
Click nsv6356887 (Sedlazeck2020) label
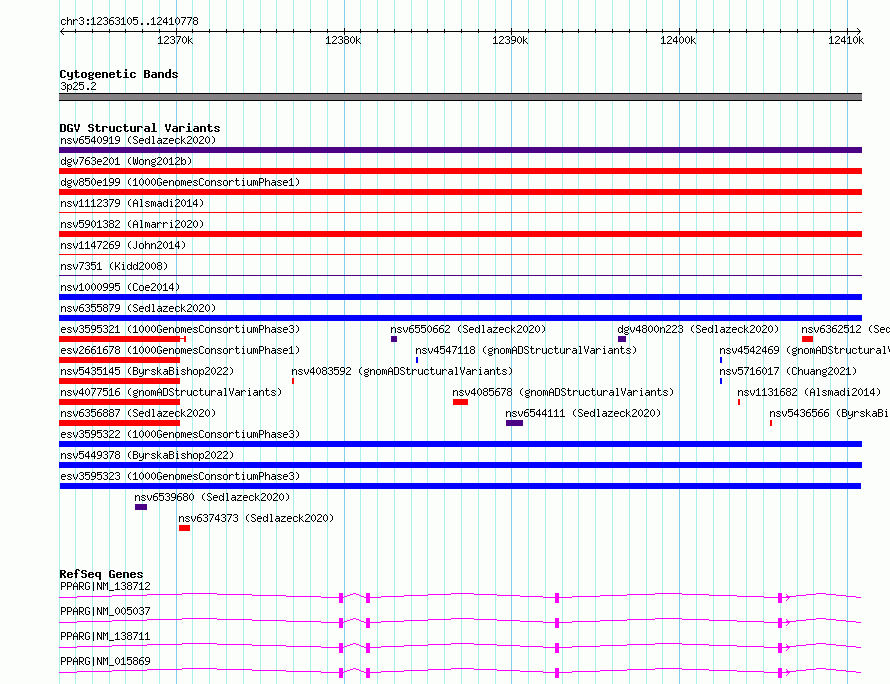(138, 413)
